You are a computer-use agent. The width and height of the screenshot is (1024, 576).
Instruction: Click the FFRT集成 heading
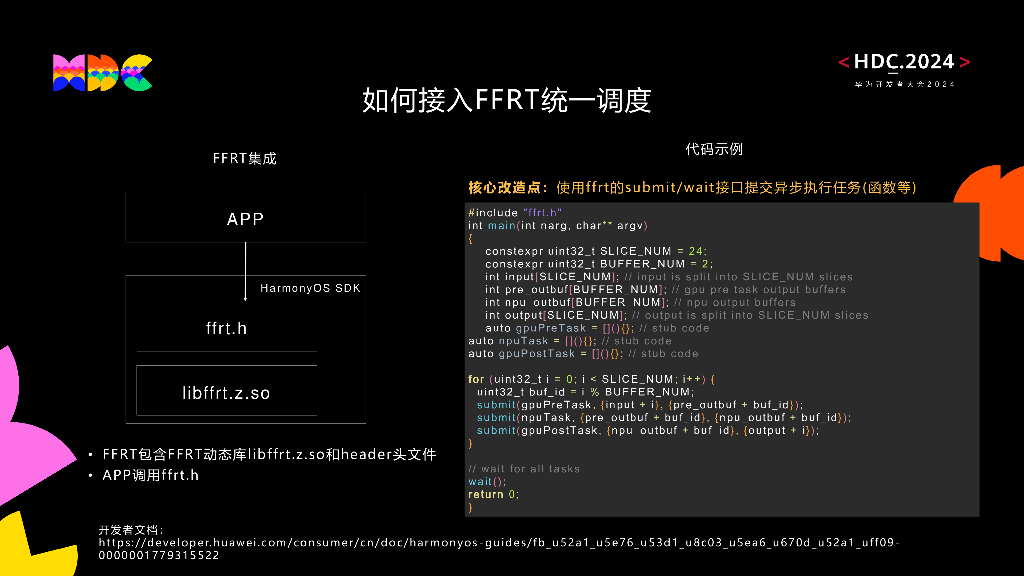(x=244, y=158)
